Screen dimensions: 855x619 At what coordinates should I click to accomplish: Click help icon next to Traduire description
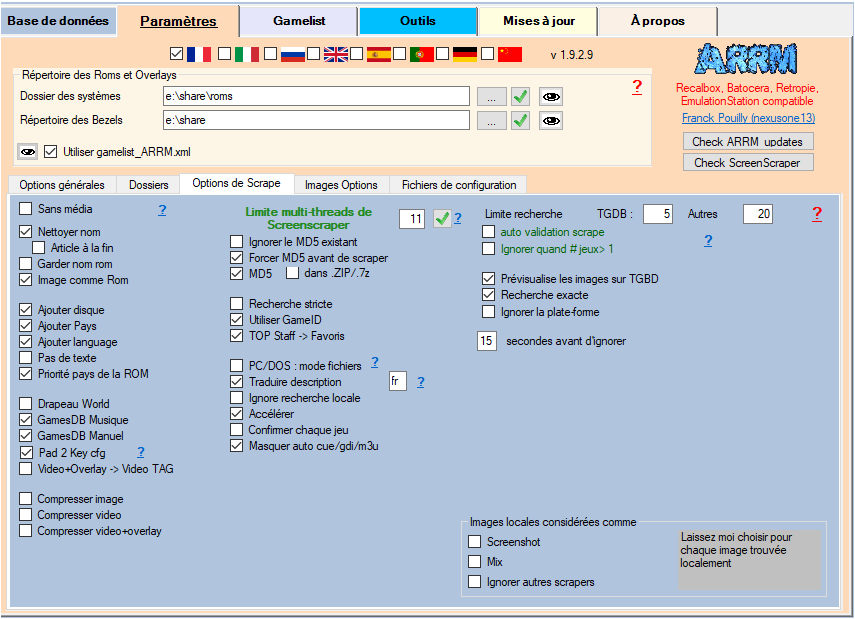point(421,382)
